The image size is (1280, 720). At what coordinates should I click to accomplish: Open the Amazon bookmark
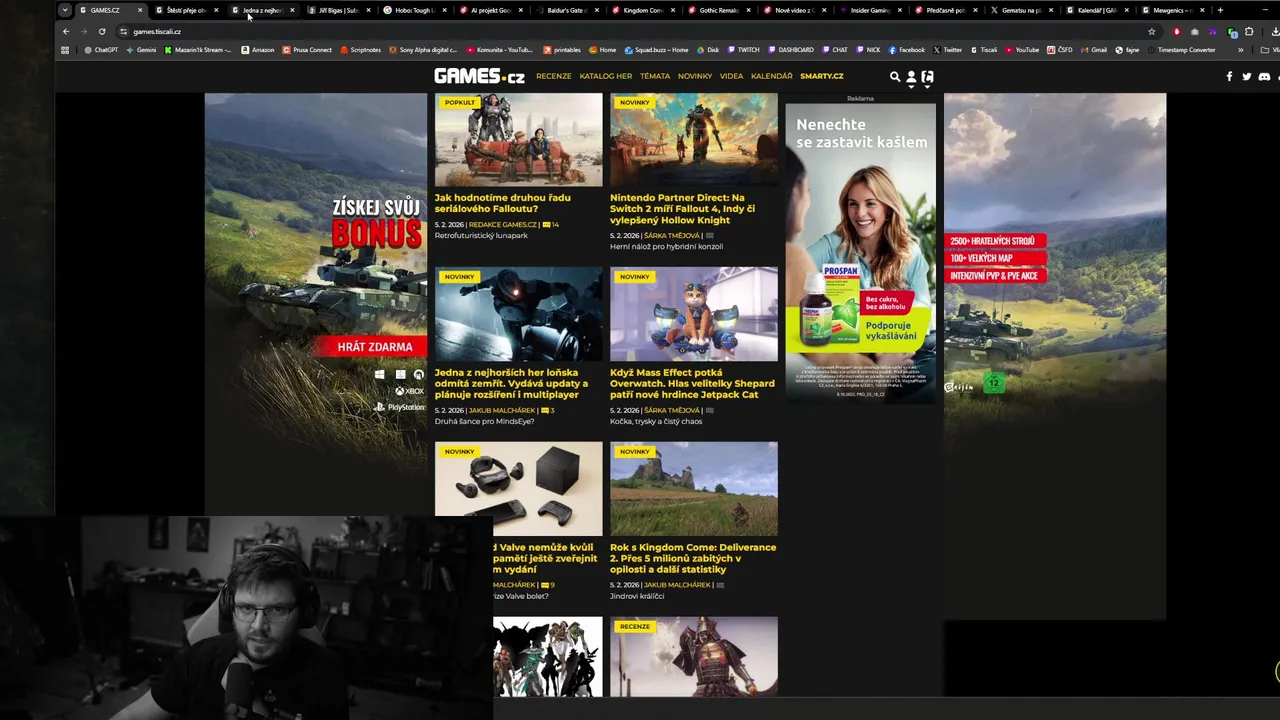pos(258,49)
